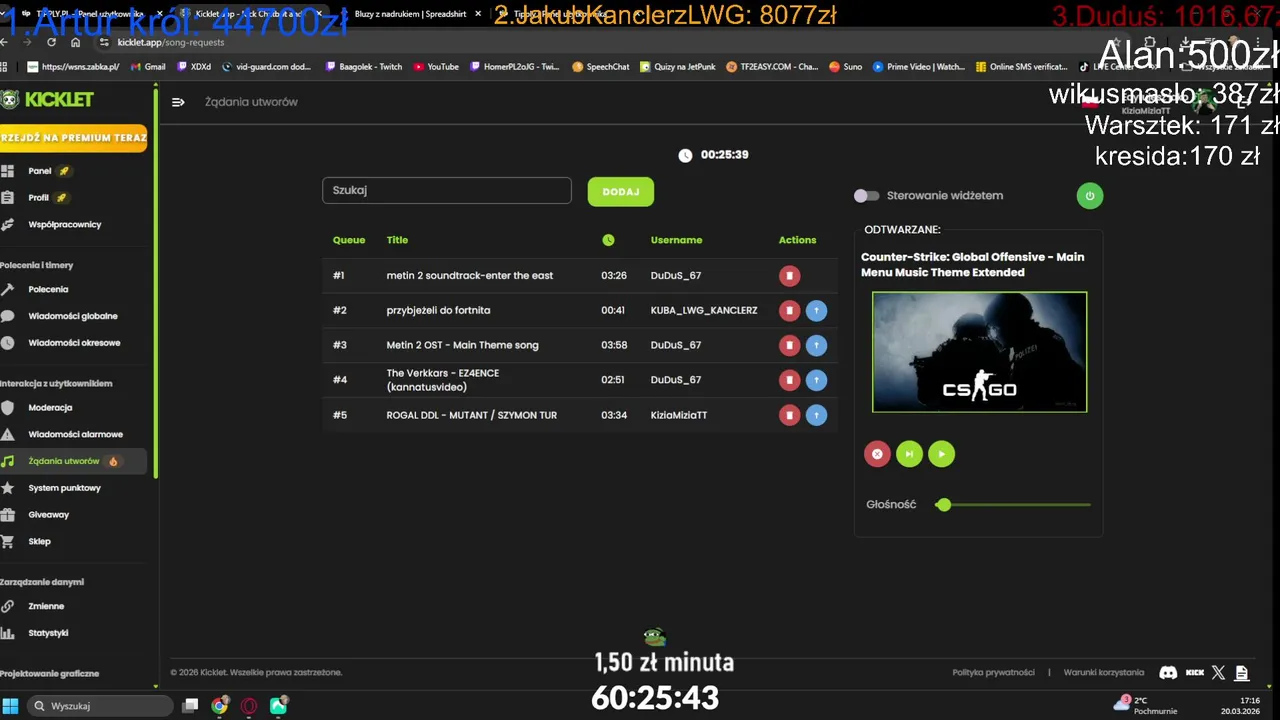
Task: Open Sklep cart item
Action: [x=39, y=542]
